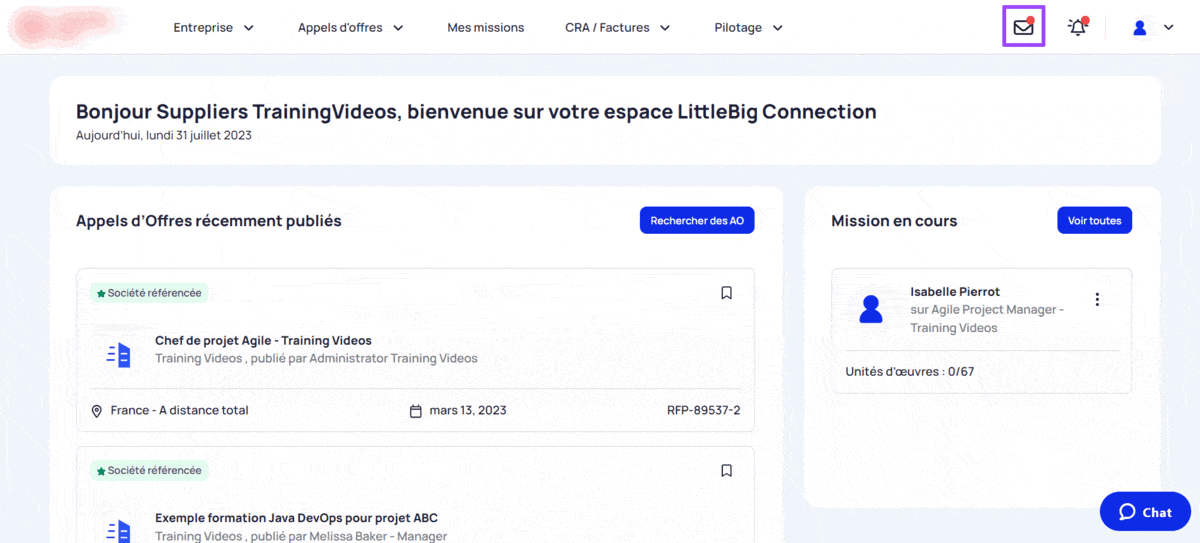Open the Chef de projet Agile - Training Videos title
1200x543 pixels.
(263, 341)
